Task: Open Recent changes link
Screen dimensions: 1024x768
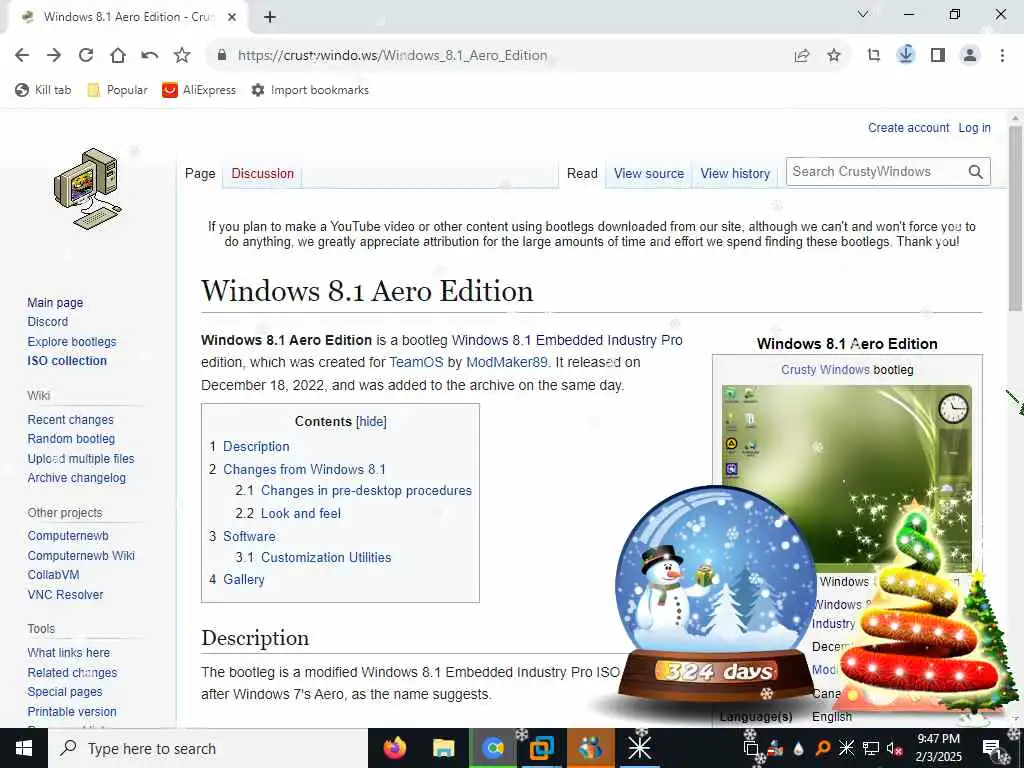Action: [x=71, y=420]
